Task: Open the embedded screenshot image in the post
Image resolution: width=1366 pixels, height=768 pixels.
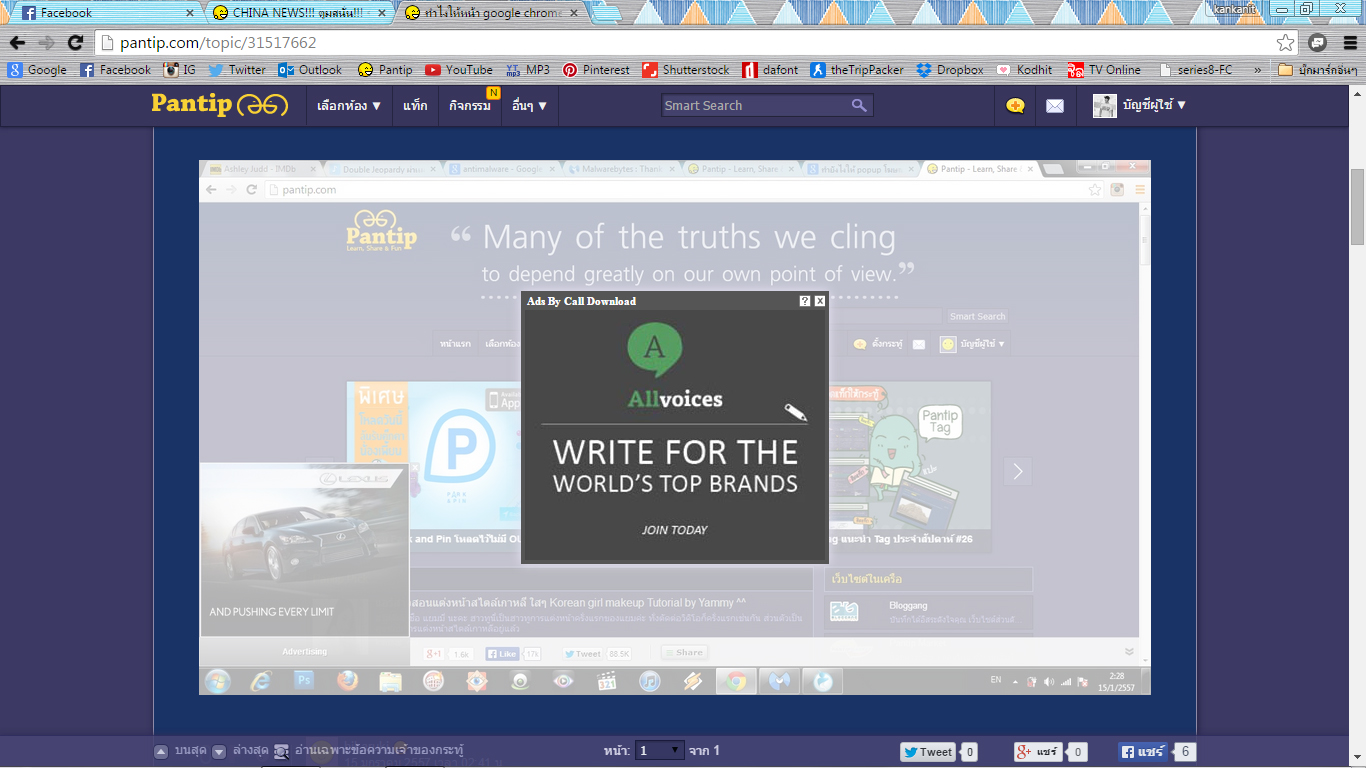Action: click(674, 427)
